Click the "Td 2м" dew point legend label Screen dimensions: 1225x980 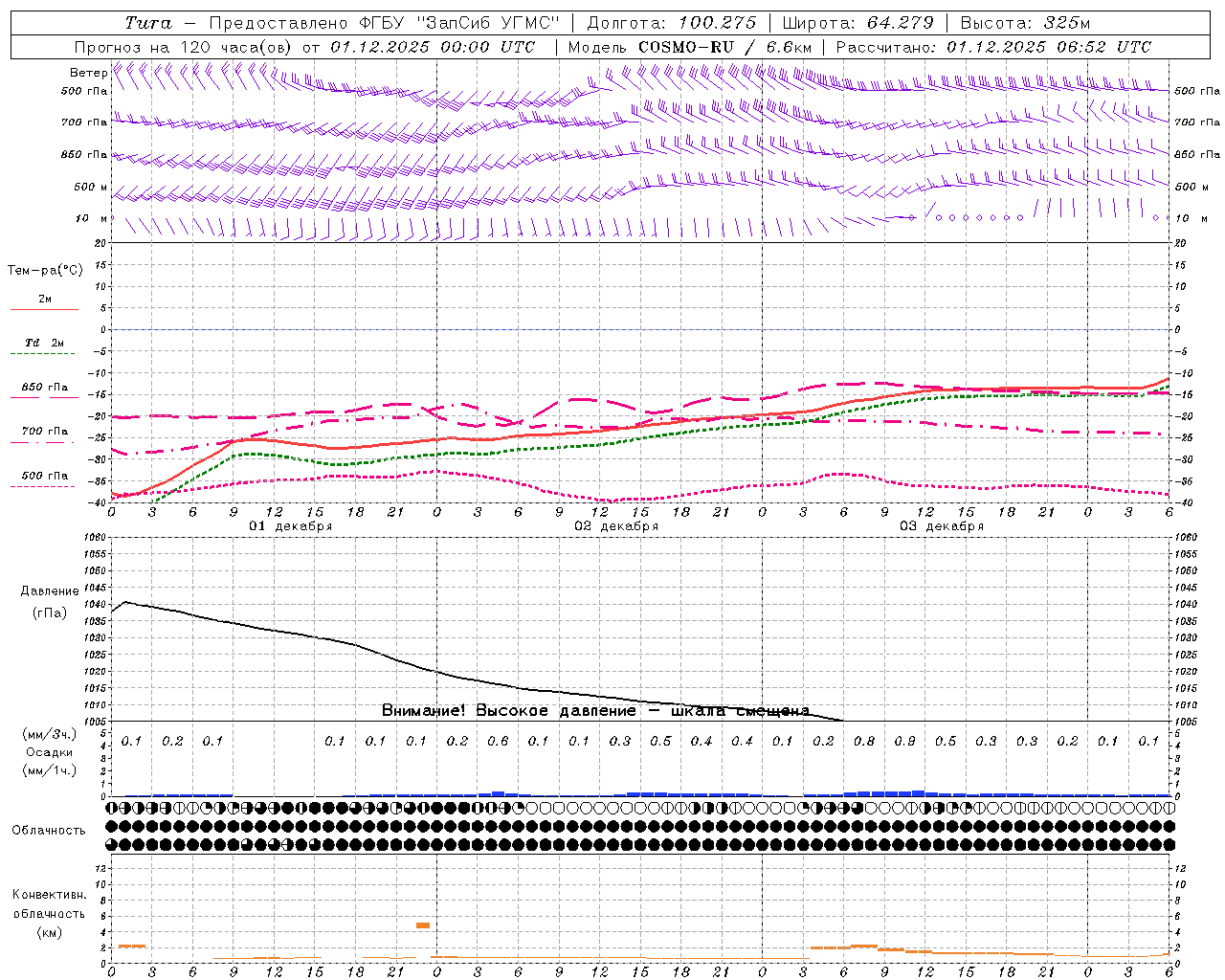pos(45,343)
